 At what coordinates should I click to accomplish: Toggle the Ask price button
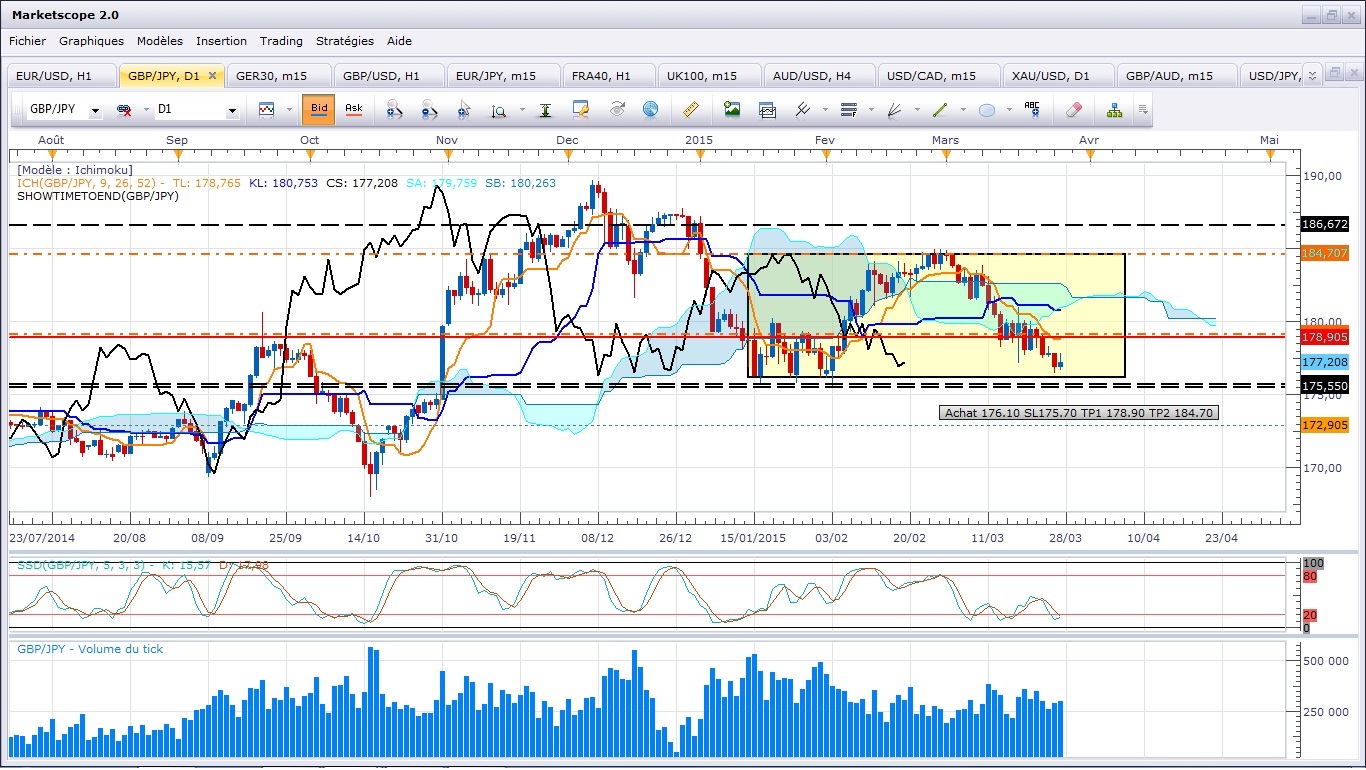click(353, 109)
